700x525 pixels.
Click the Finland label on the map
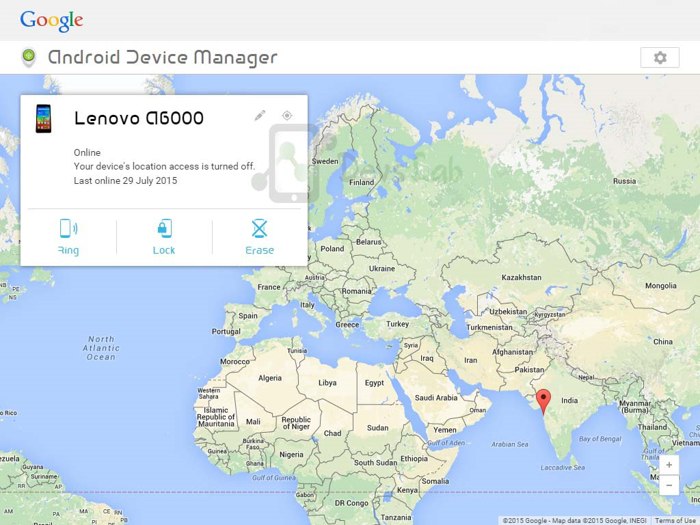pos(362,182)
